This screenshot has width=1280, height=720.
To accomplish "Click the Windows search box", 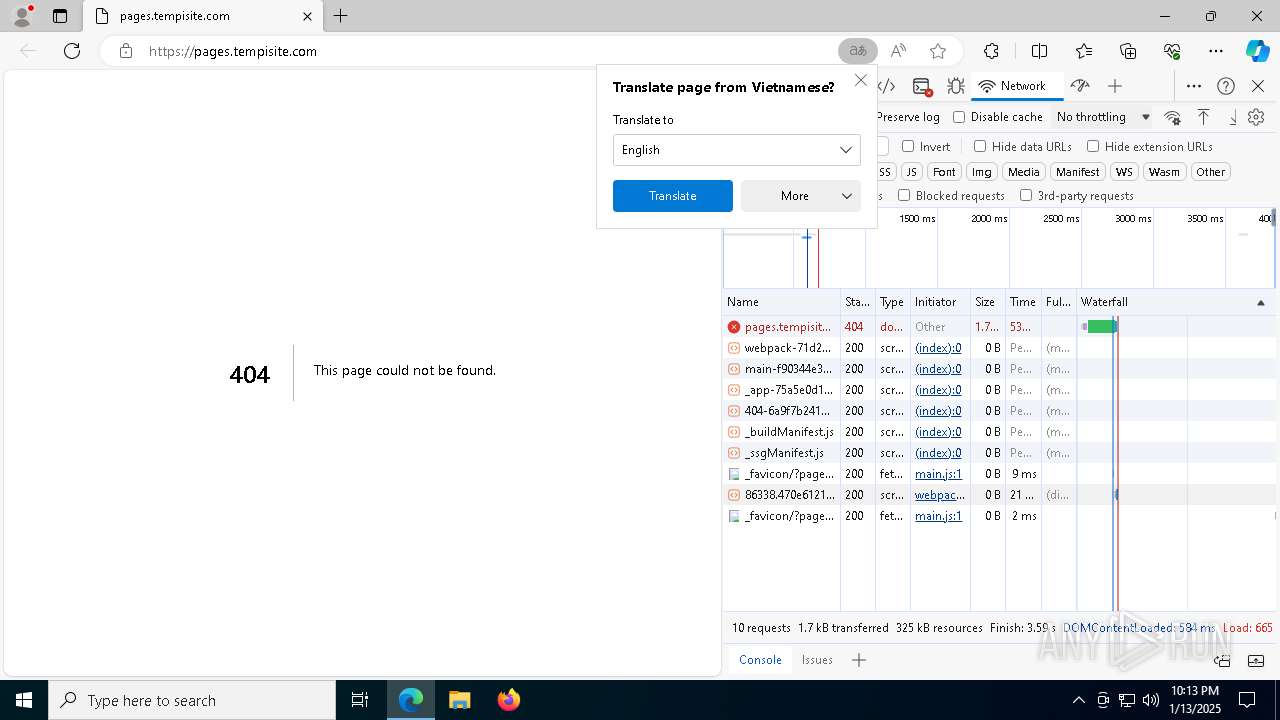I will [x=192, y=700].
